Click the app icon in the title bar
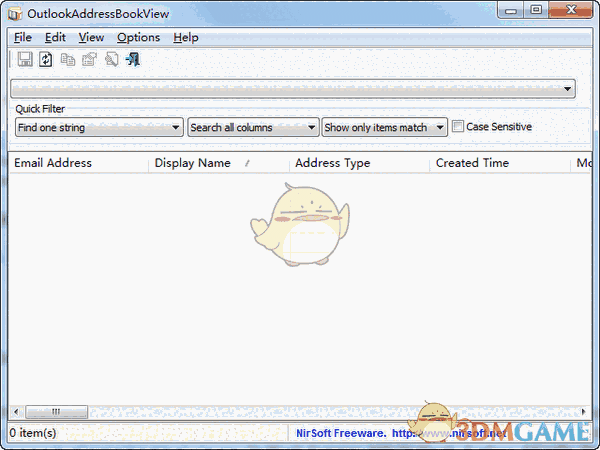The image size is (600, 450). [15, 14]
